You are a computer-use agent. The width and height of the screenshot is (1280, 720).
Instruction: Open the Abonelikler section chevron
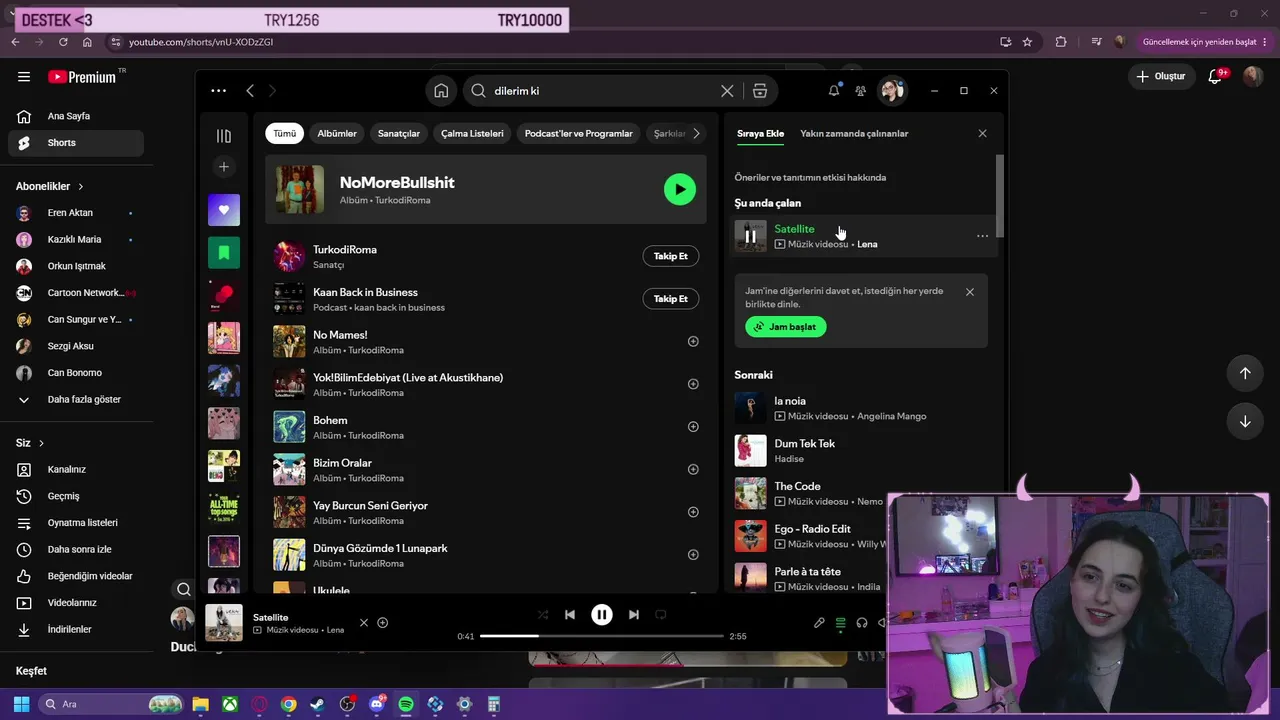click(x=81, y=187)
